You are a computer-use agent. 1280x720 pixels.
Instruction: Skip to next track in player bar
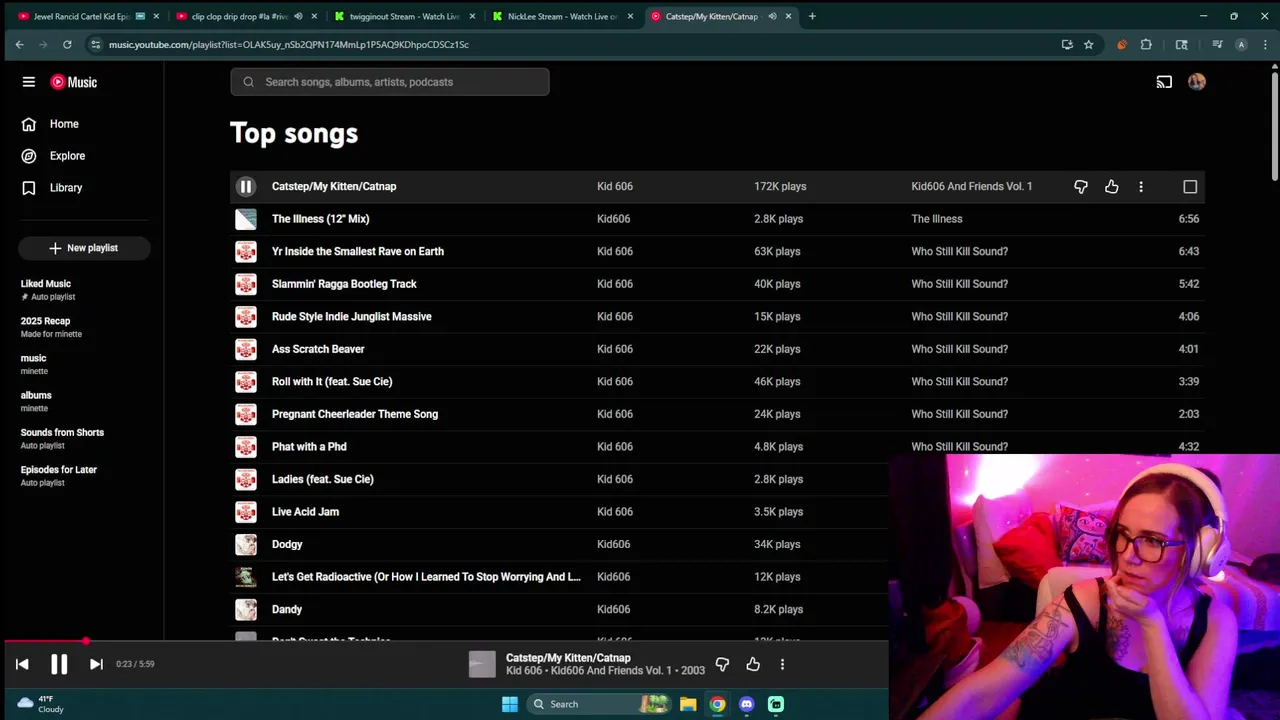[x=96, y=664]
